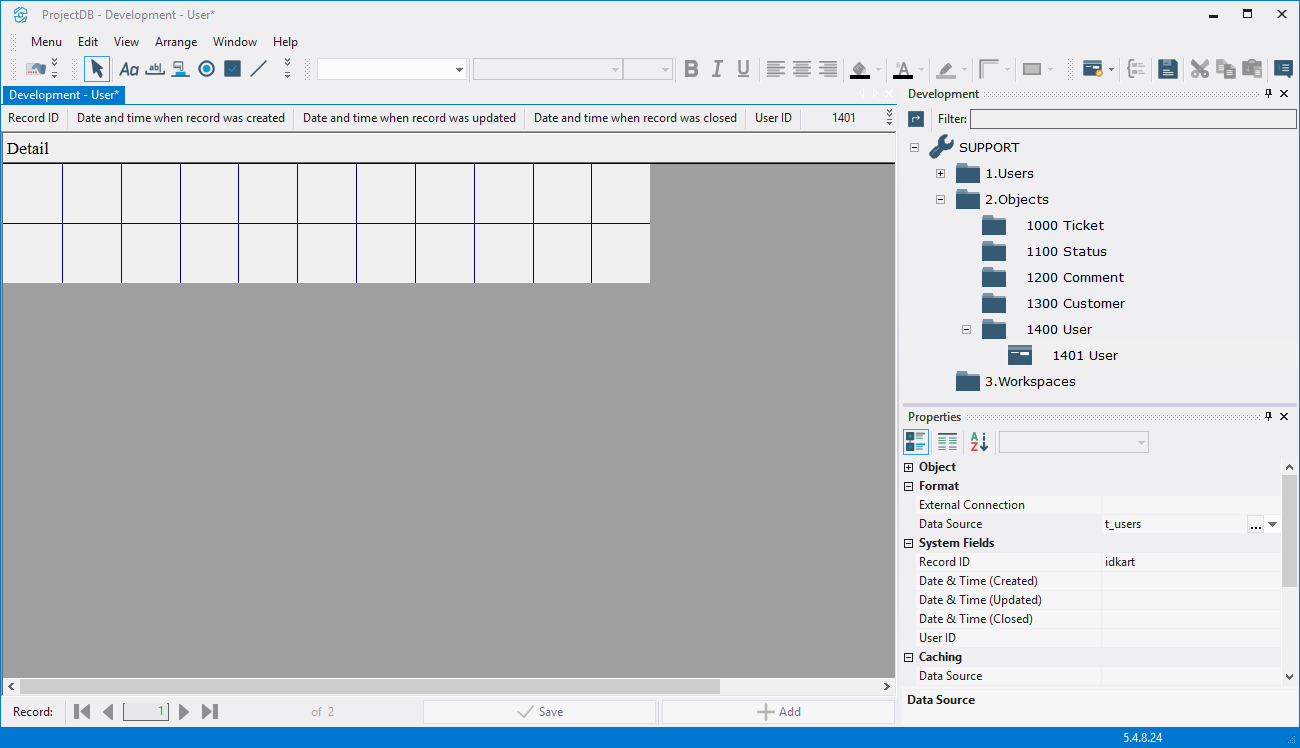Viewport: 1300px width, 748px height.
Task: Pick the Aa label tool
Action: [x=129, y=69]
